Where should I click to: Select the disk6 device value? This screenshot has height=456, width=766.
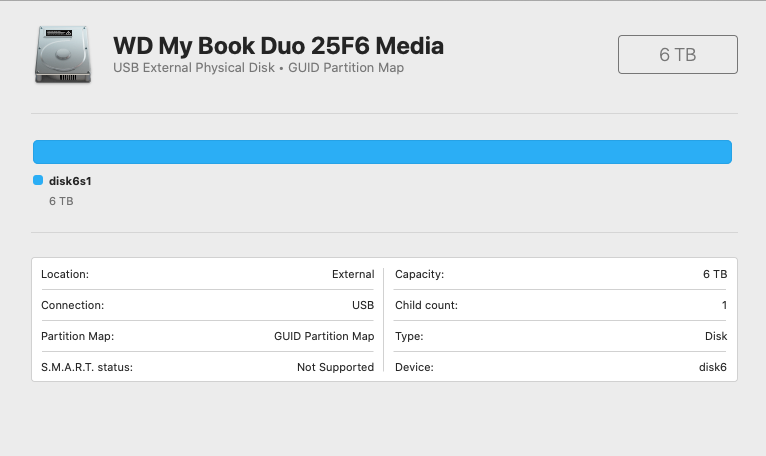click(713, 367)
